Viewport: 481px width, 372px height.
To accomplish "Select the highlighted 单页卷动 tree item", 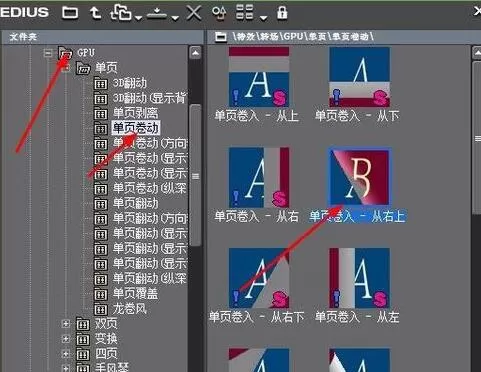I will click(x=135, y=128).
